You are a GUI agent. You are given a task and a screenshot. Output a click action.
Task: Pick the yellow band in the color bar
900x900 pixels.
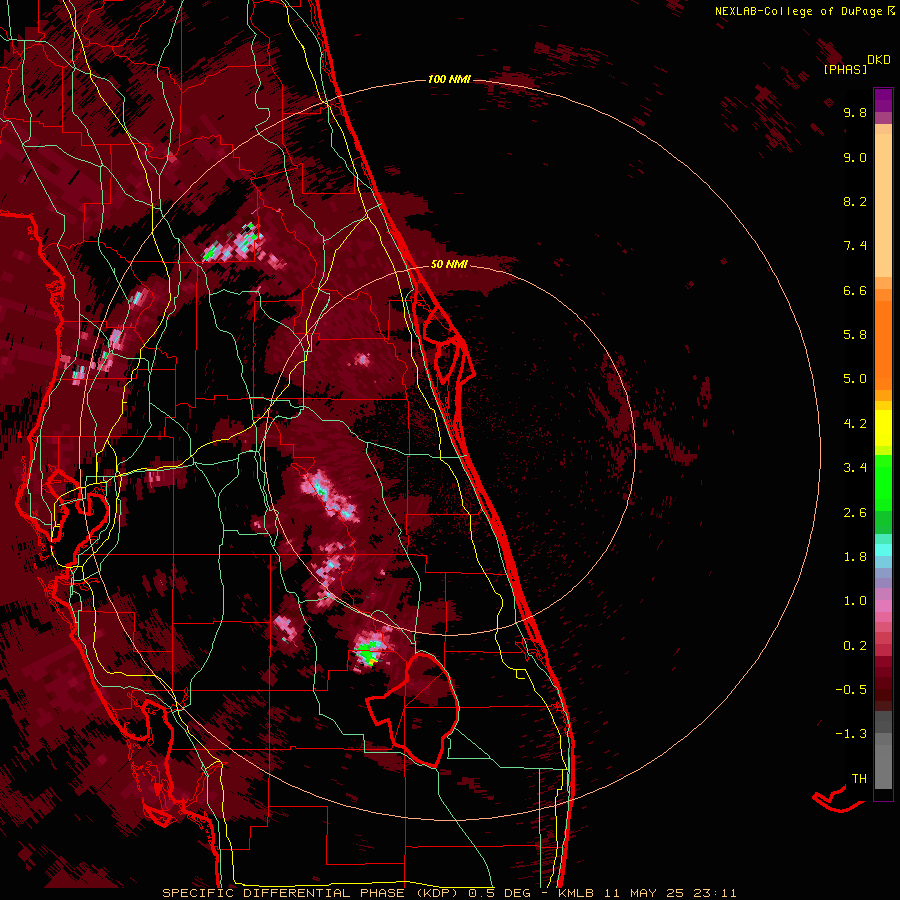tap(883, 428)
